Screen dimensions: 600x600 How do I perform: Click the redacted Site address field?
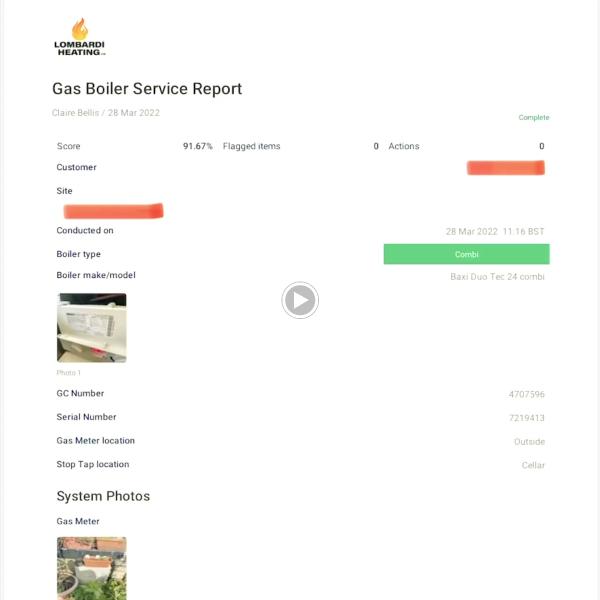113,211
